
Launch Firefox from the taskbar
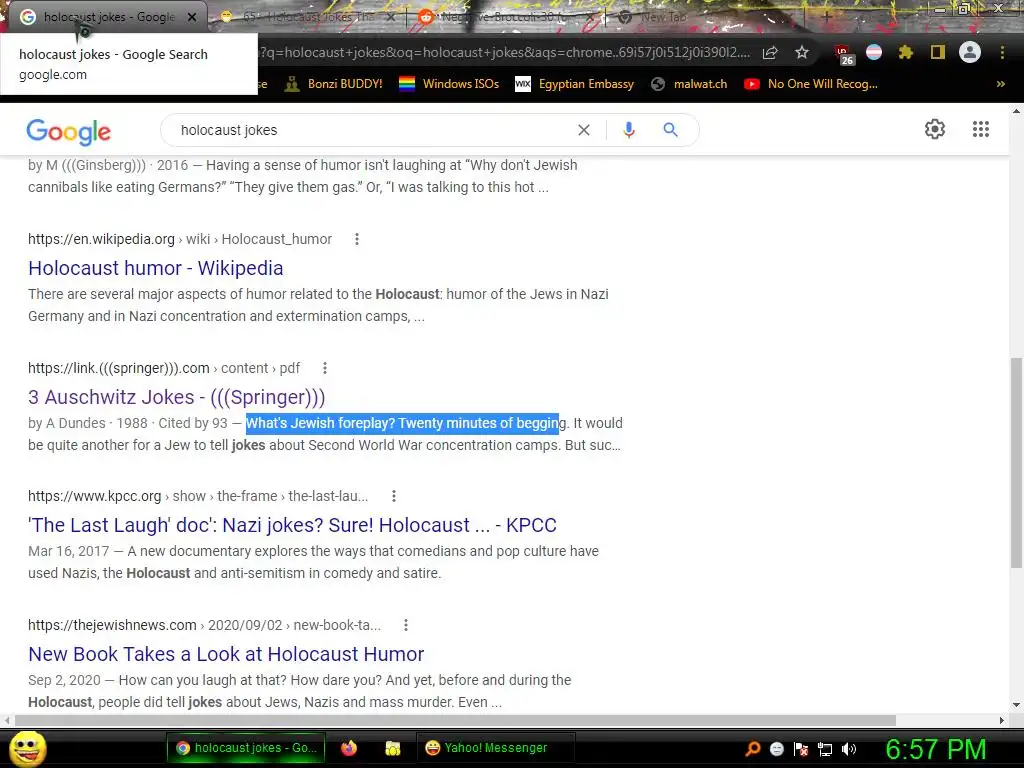click(349, 748)
